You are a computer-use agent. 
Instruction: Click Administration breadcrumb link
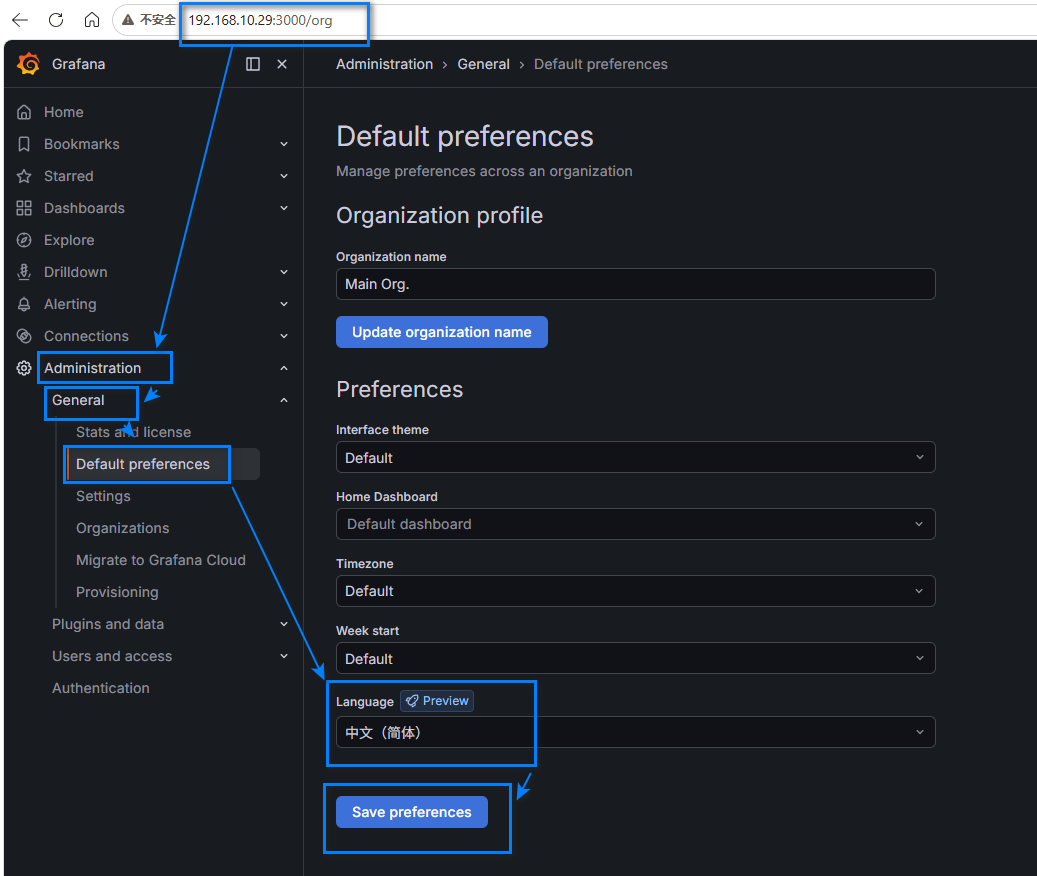[x=384, y=64]
